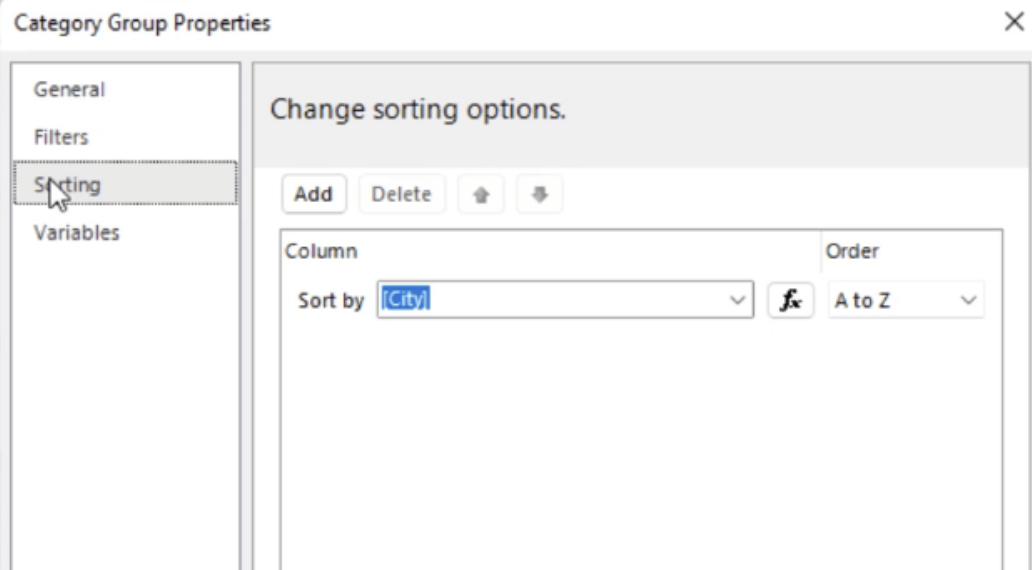Click the Sort by row label
This screenshot has width=1032, height=570.
tap(331, 301)
